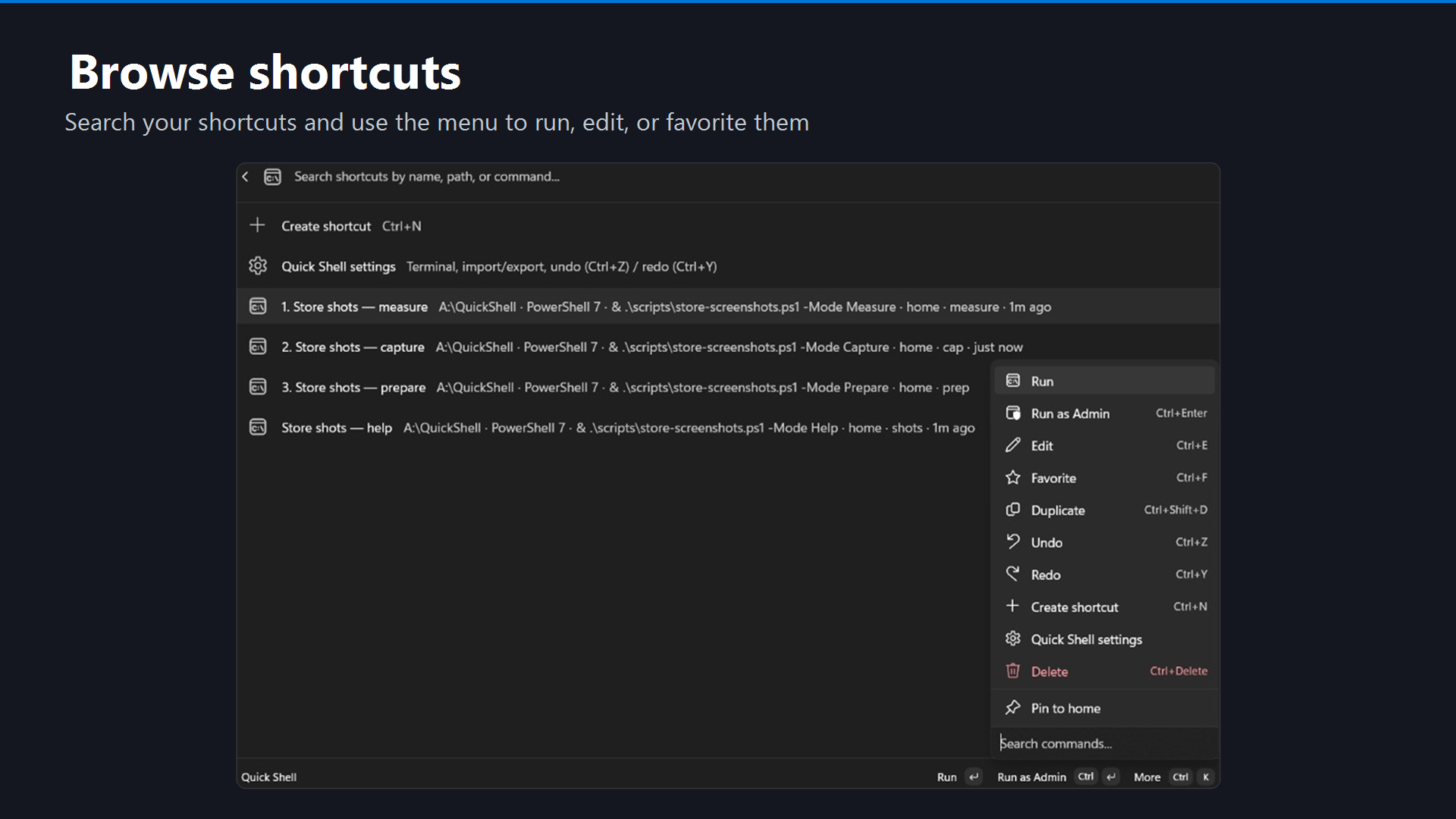1456x819 pixels.
Task: Click the Enter key icon next to Run
Action: (974, 777)
